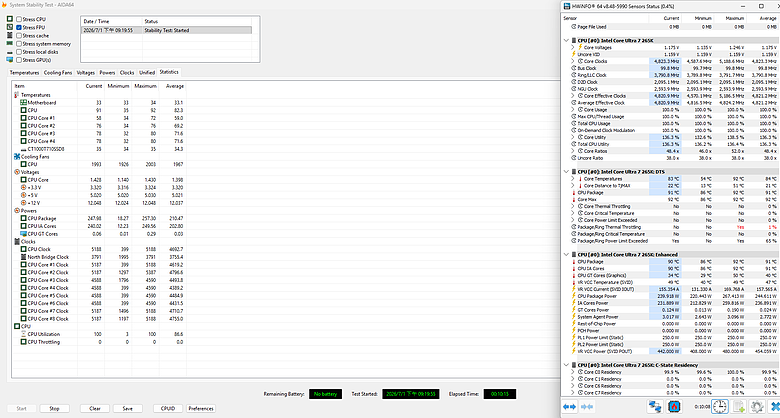
Task: Click HWiNFO logging file plus icon
Action: pos(739,407)
